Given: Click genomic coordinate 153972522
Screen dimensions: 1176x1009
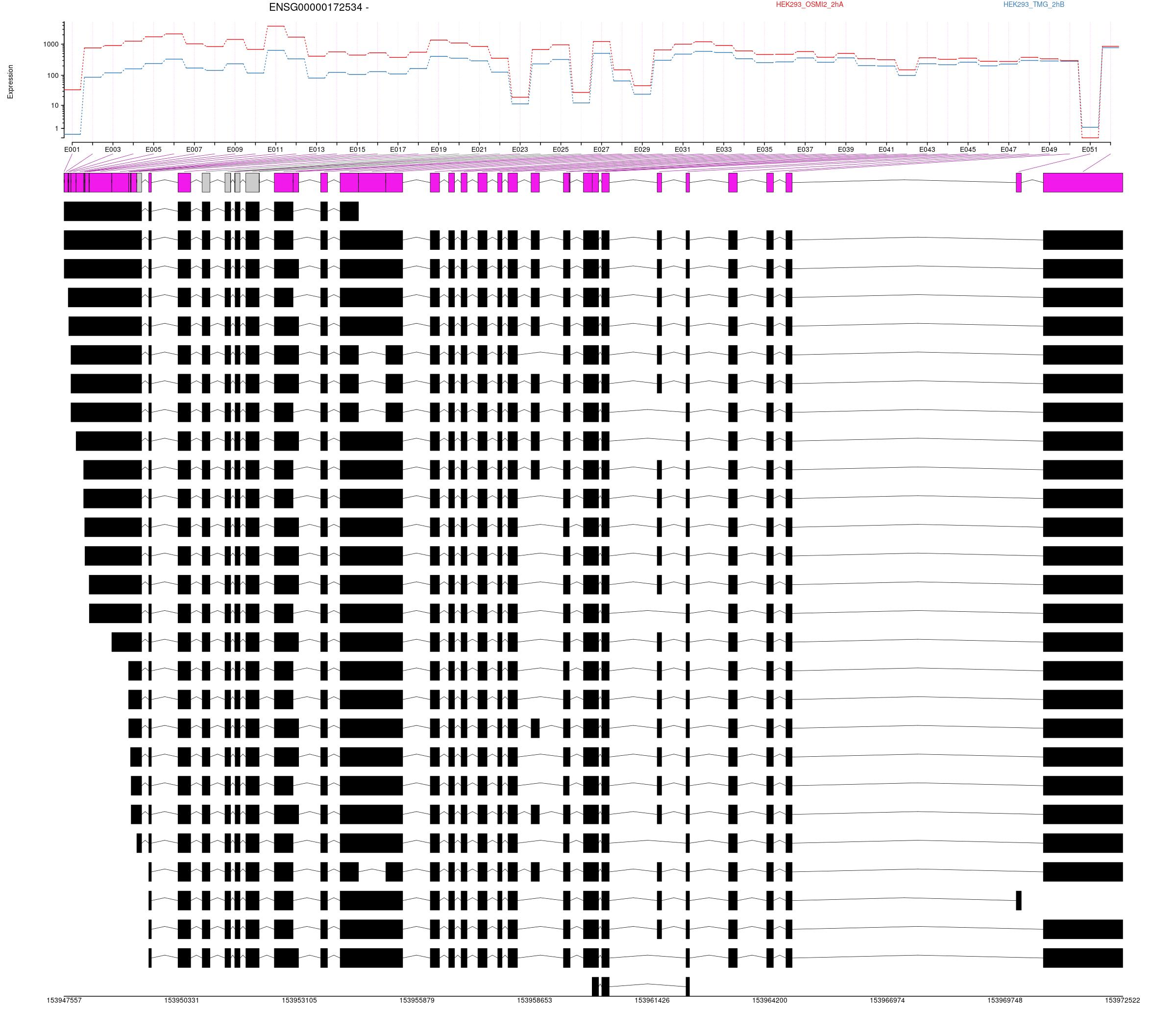Looking at the screenshot, I should click(x=1123, y=1001).
